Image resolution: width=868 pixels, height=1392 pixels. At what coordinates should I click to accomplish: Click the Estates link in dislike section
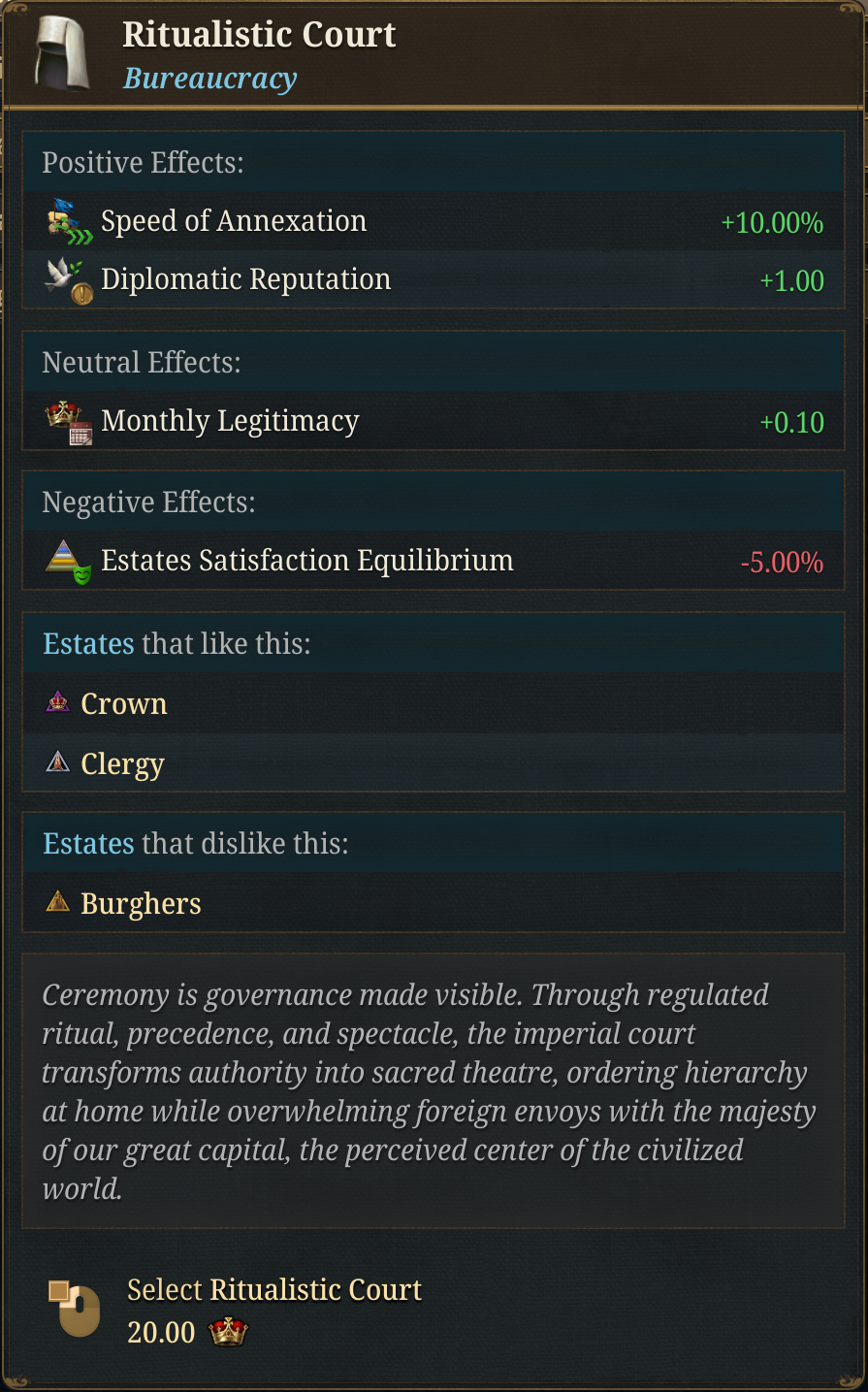click(88, 844)
